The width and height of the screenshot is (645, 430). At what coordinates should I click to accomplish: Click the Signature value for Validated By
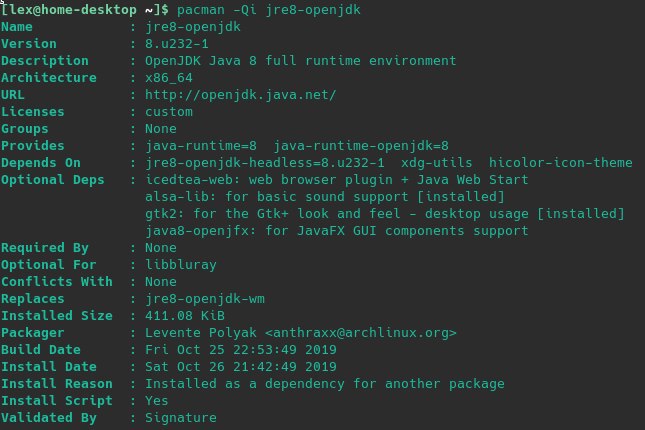[x=181, y=417]
